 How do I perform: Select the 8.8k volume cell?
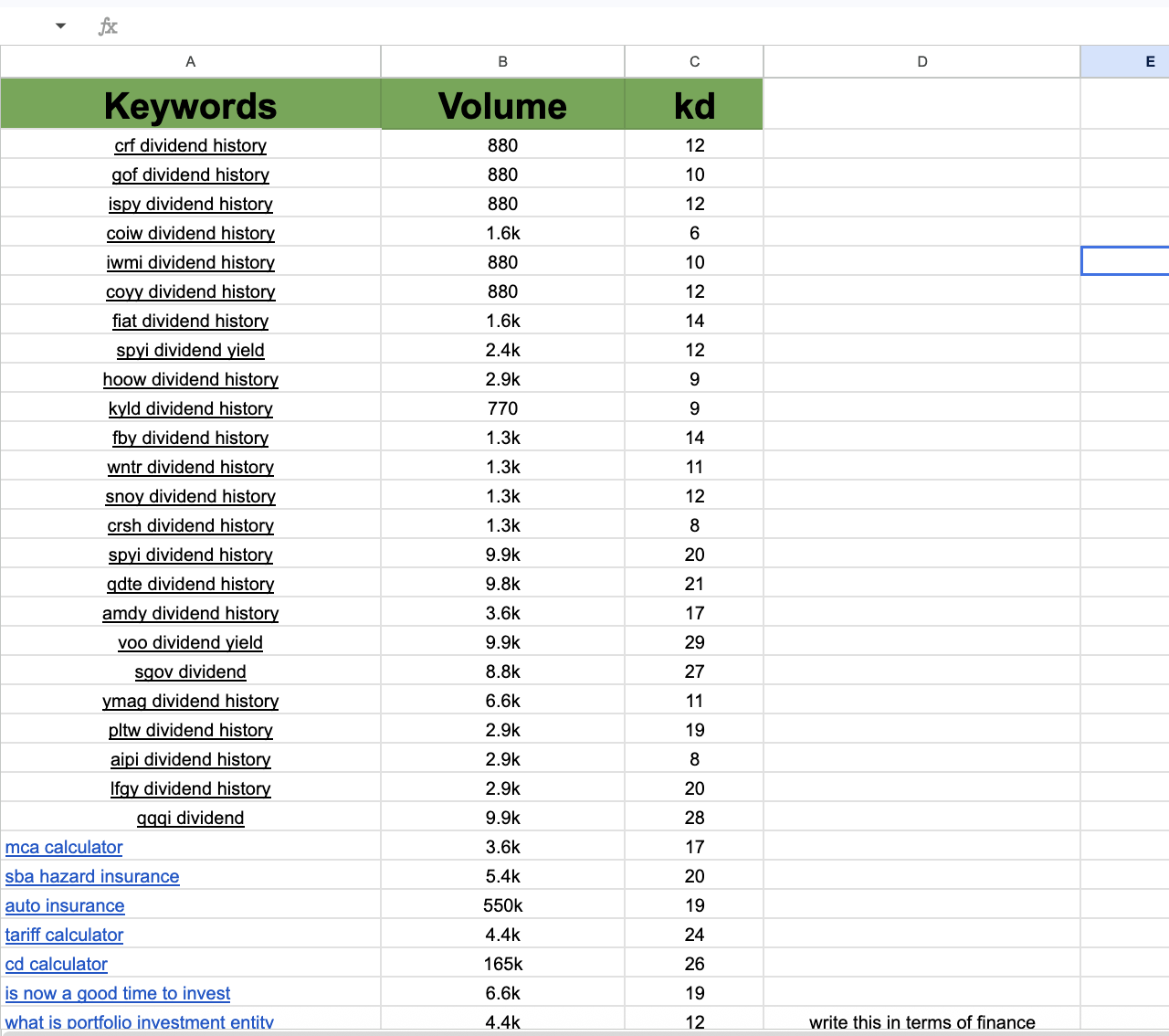[x=503, y=671]
